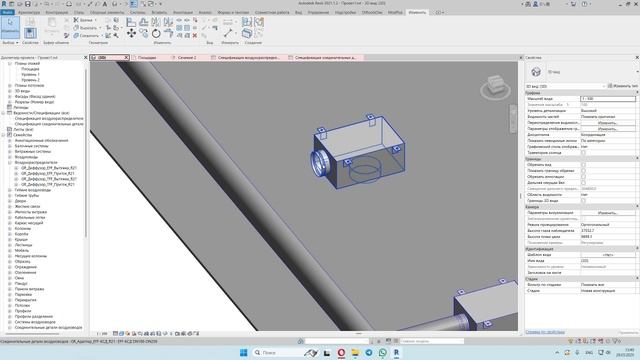Select Mirror draw axis tool

click(x=168, y=22)
